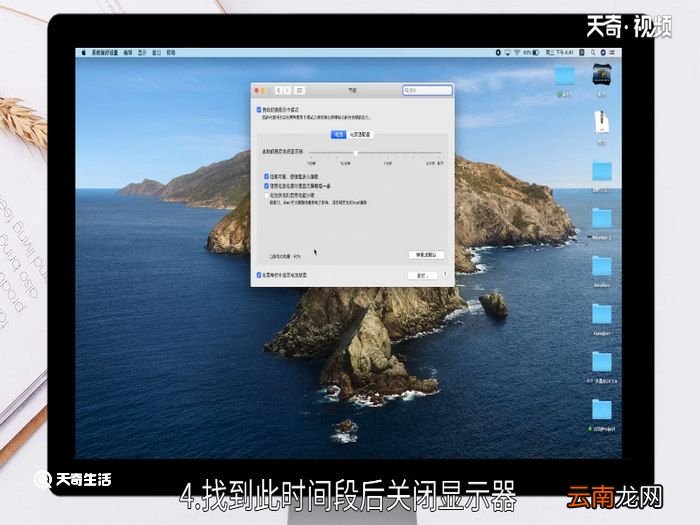This screenshot has width=700, height=525.
Task: Click the Restore Defaults button
Action: tap(426, 255)
